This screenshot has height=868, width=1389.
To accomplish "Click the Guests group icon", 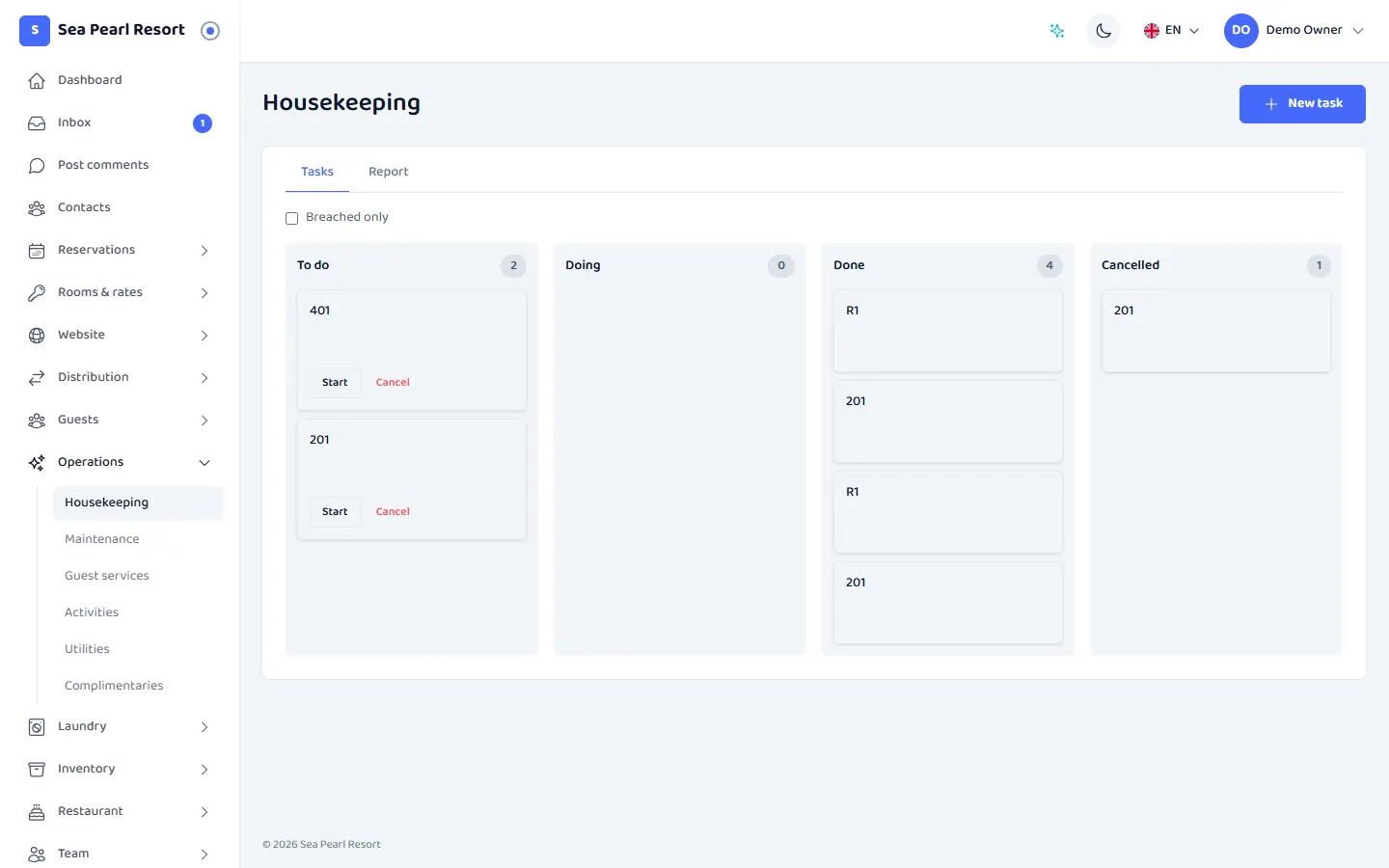I will coord(37,420).
